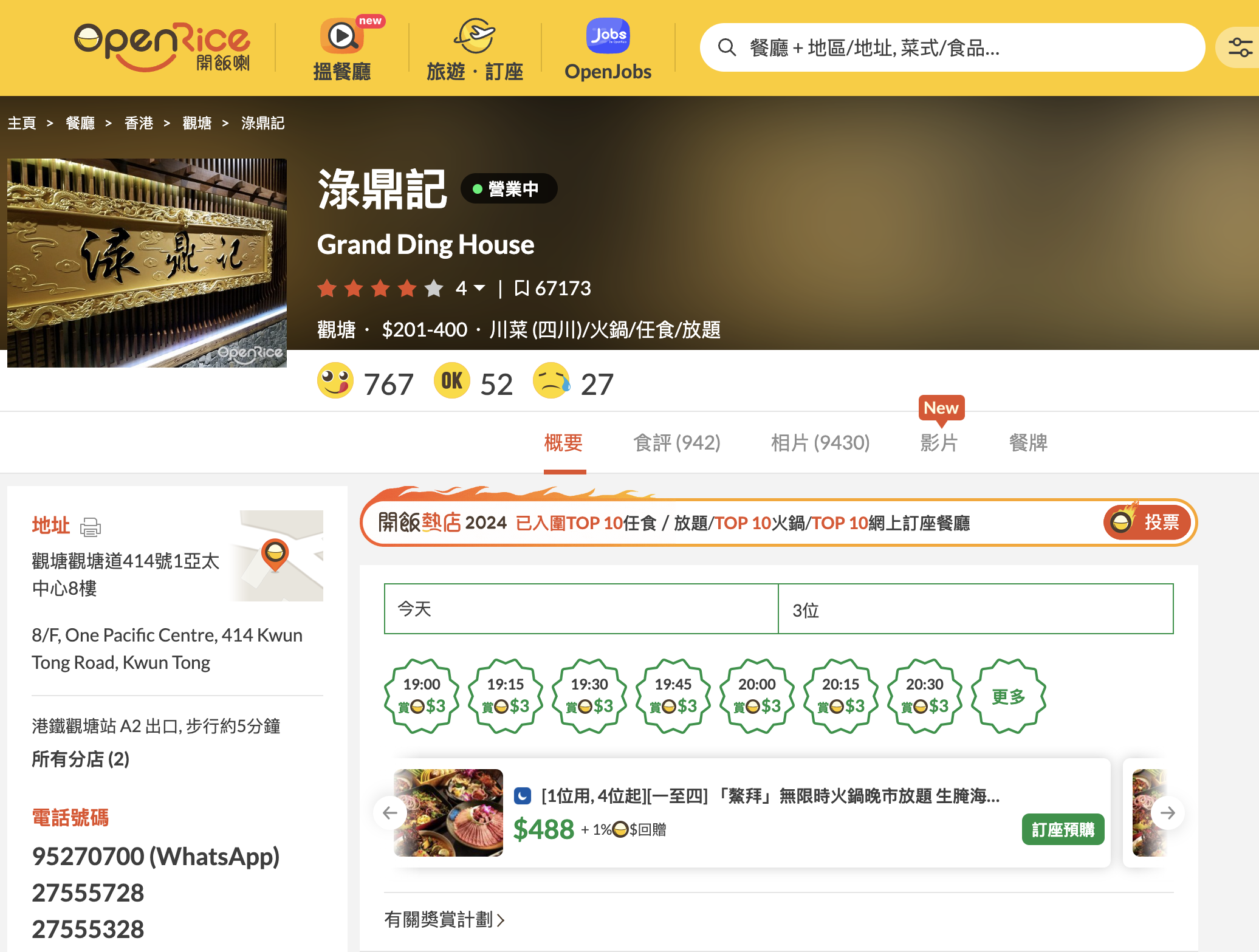Open the 旅遊 · 訂座 travel icon

(x=475, y=36)
